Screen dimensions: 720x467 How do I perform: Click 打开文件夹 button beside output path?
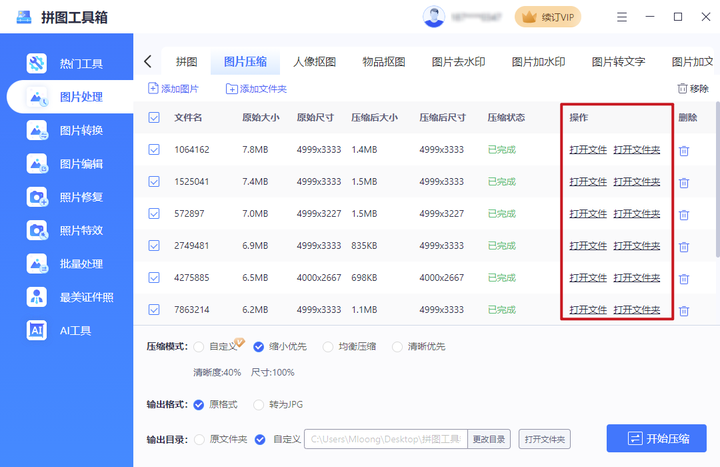pyautogui.click(x=545, y=439)
